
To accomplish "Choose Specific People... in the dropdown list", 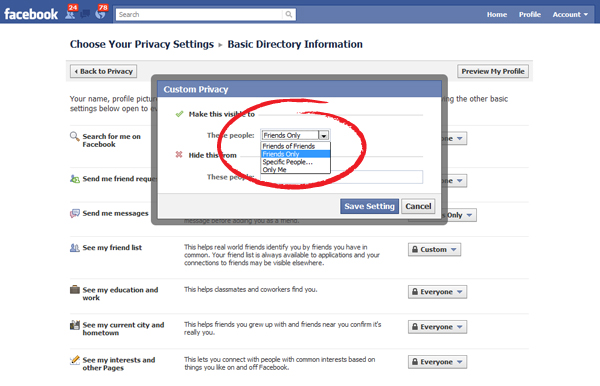I will pos(295,162).
